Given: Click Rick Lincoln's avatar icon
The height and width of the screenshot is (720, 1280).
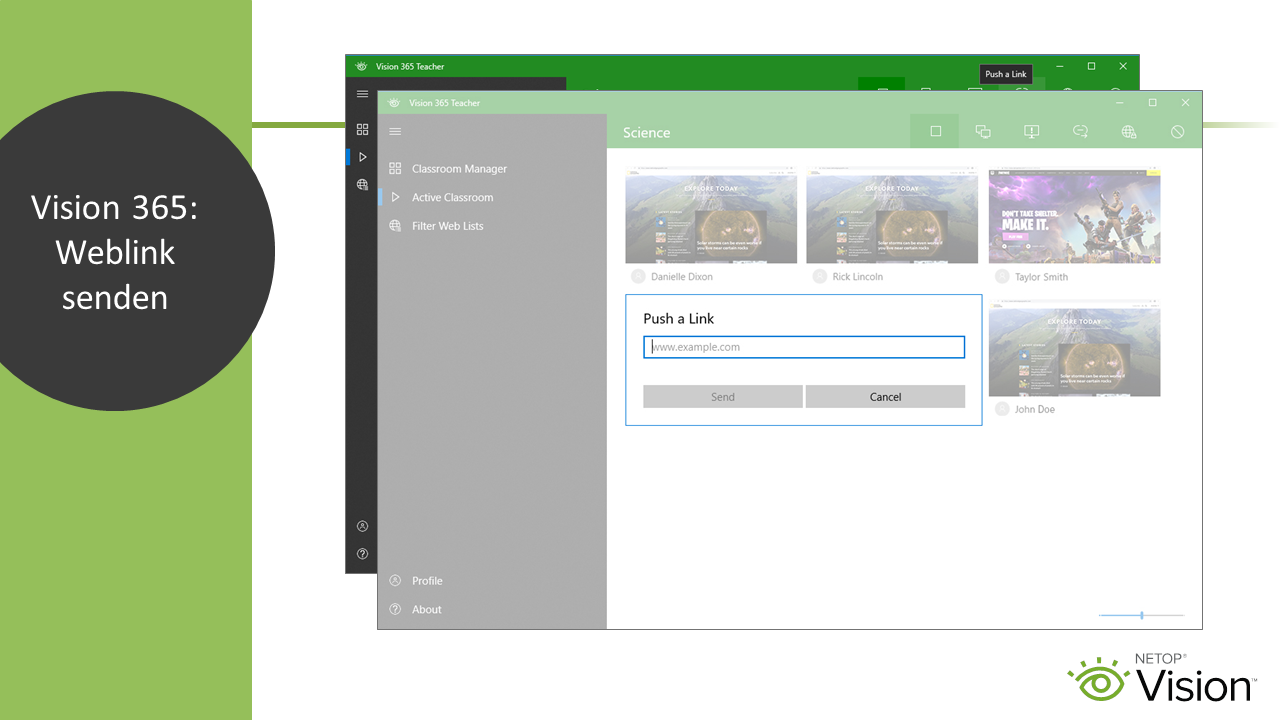Looking at the screenshot, I should click(x=820, y=277).
